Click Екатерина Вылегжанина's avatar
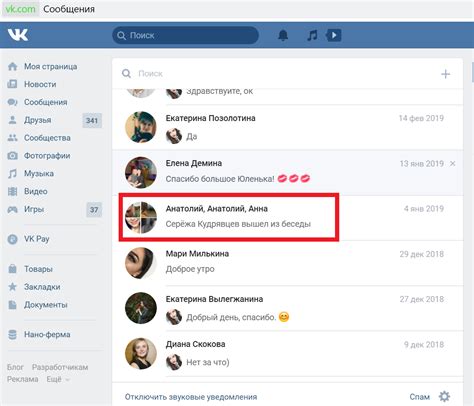 click(141, 308)
